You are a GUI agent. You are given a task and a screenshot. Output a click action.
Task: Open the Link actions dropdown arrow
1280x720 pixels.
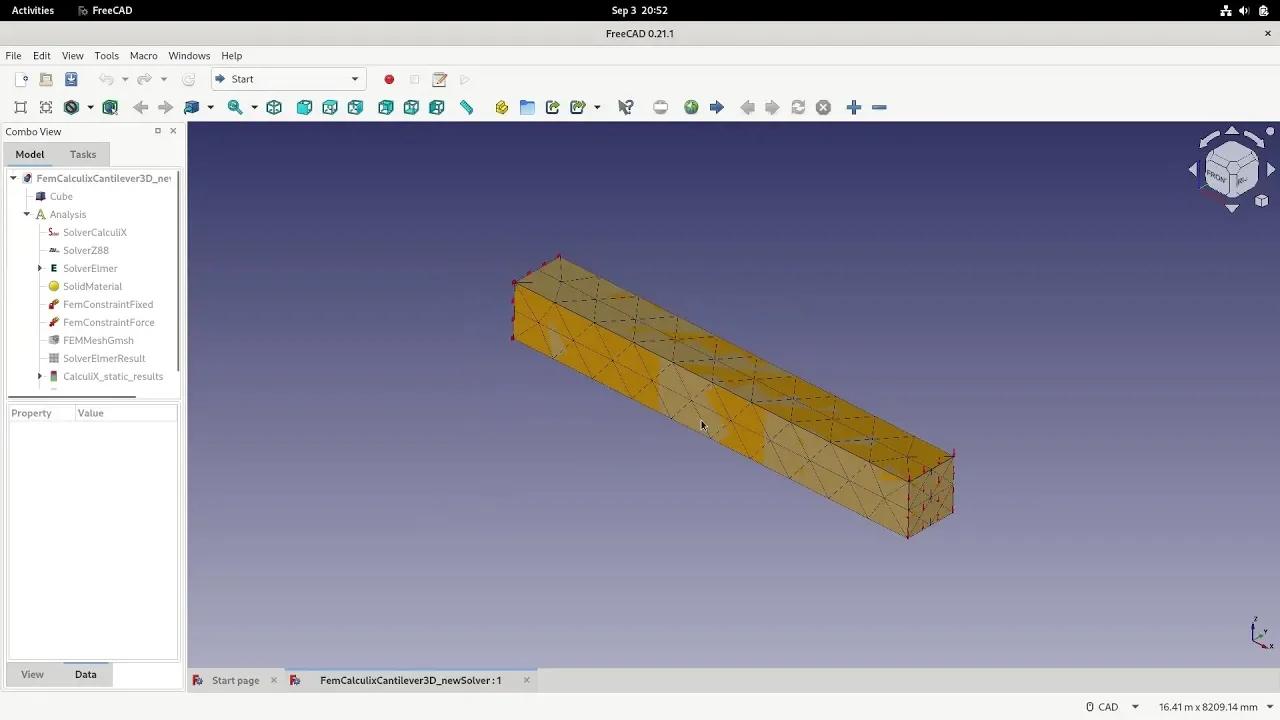pyautogui.click(x=597, y=107)
